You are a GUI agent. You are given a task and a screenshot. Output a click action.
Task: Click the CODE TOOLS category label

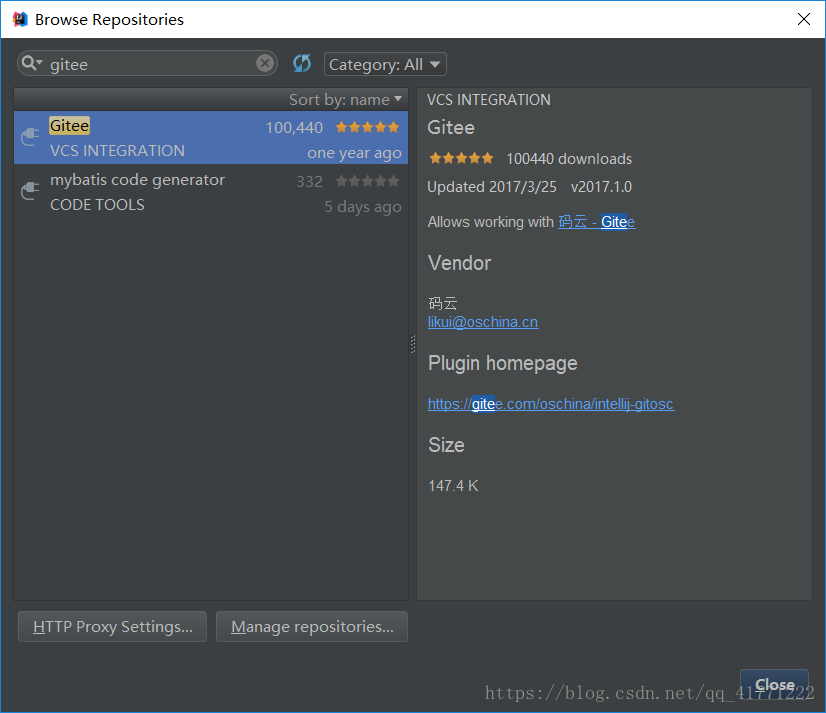(97, 205)
